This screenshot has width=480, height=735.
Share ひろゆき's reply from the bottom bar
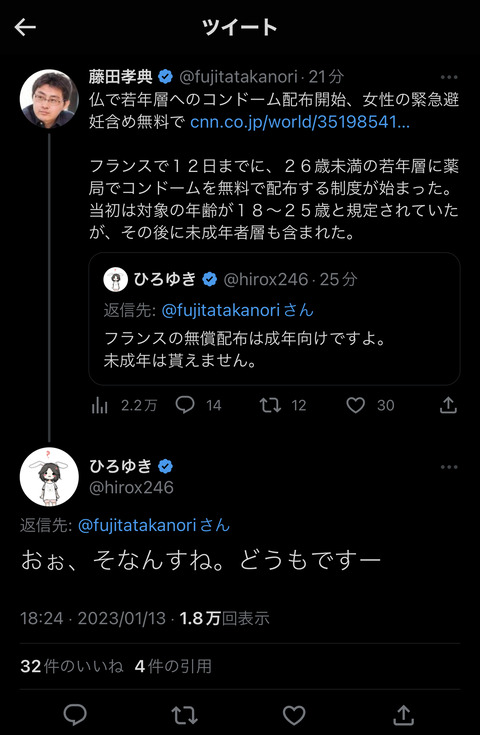point(404,715)
